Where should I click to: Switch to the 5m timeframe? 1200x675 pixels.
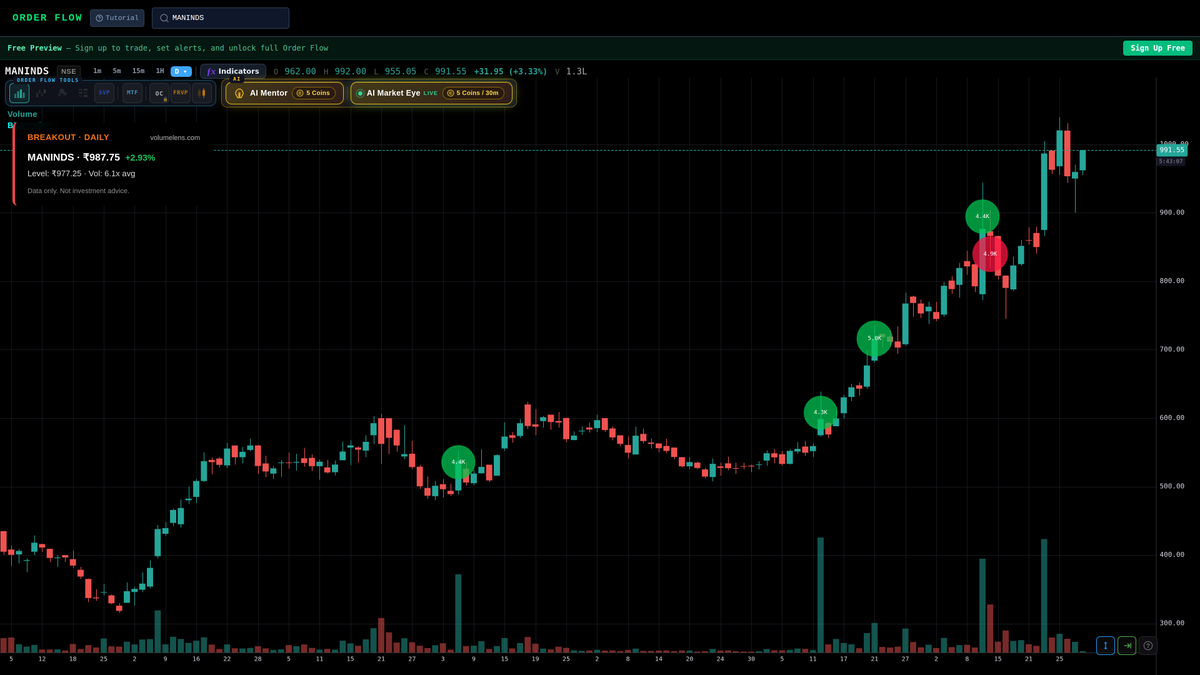(x=117, y=71)
